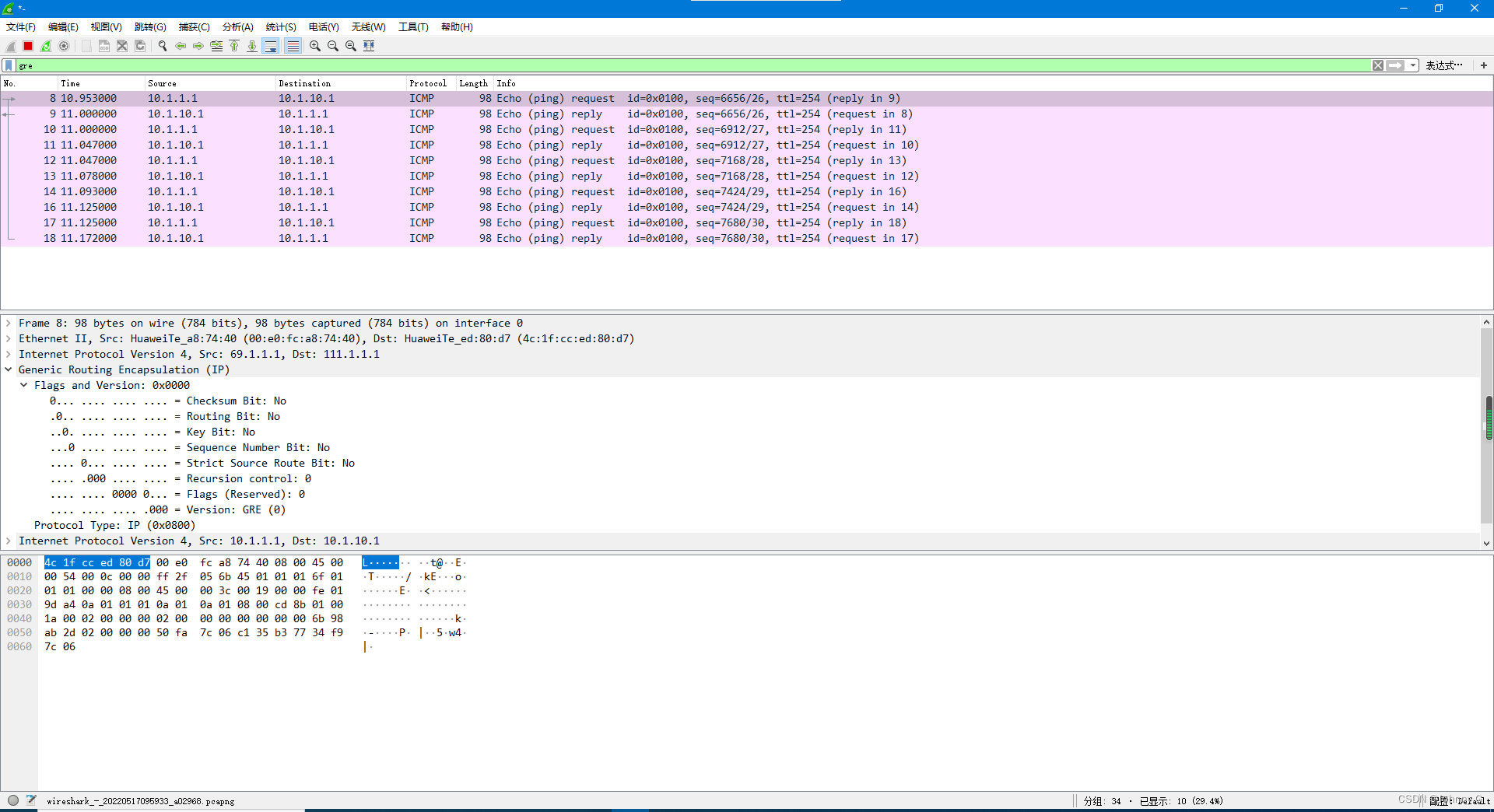Expand the Ethernet II details row
This screenshot has height=812, width=1494.
point(9,338)
